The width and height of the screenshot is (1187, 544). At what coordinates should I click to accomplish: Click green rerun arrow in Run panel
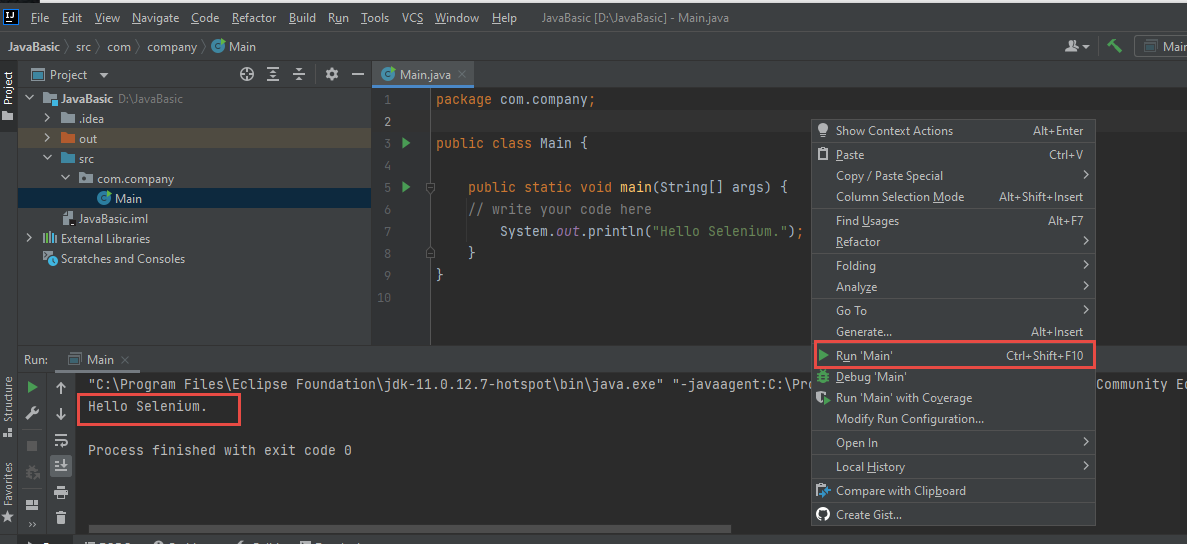(33, 387)
